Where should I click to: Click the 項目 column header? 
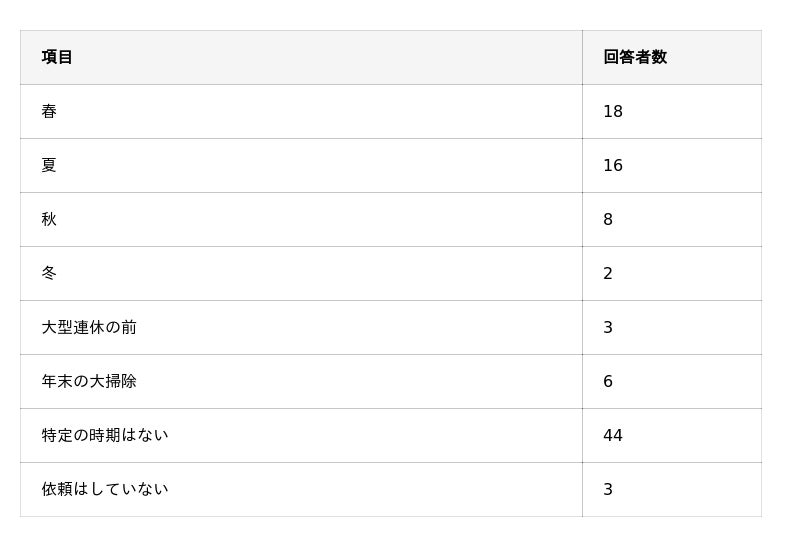coord(57,57)
